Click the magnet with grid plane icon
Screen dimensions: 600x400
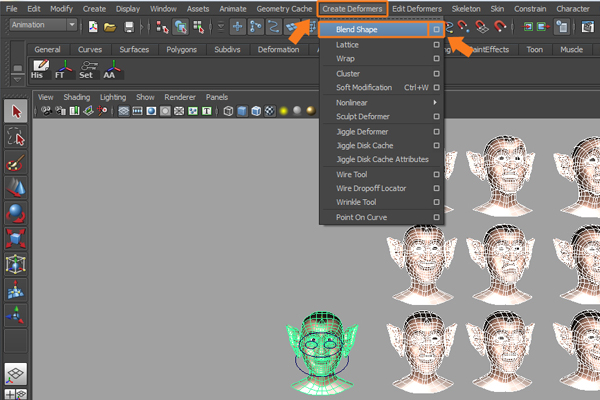click(x=481, y=27)
